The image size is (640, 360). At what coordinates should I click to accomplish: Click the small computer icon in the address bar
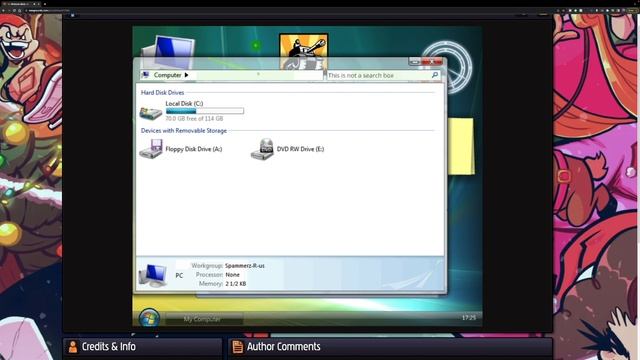pos(145,75)
